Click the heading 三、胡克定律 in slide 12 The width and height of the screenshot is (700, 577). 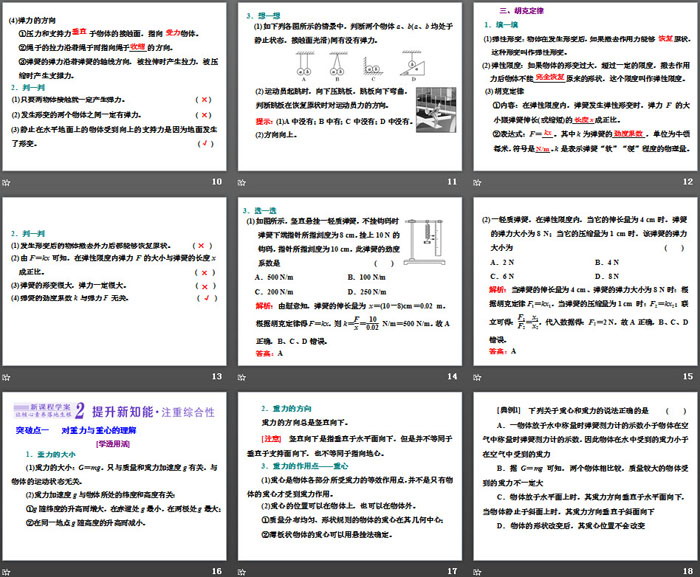(522, 11)
